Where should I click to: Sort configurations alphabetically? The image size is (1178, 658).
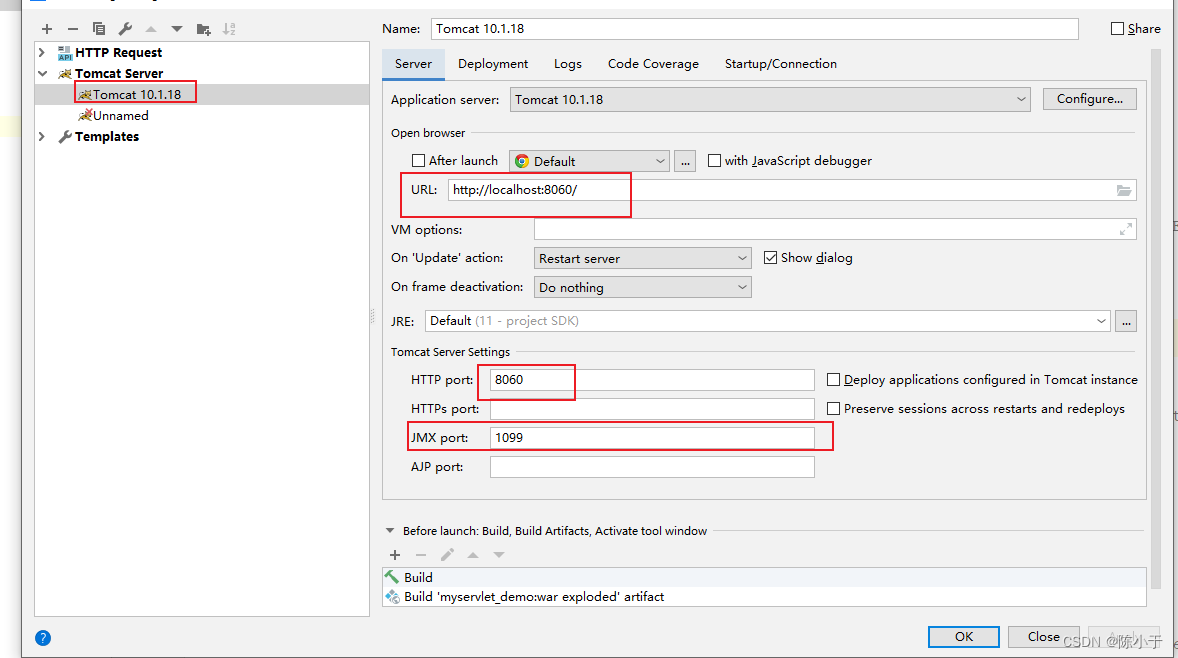[228, 29]
